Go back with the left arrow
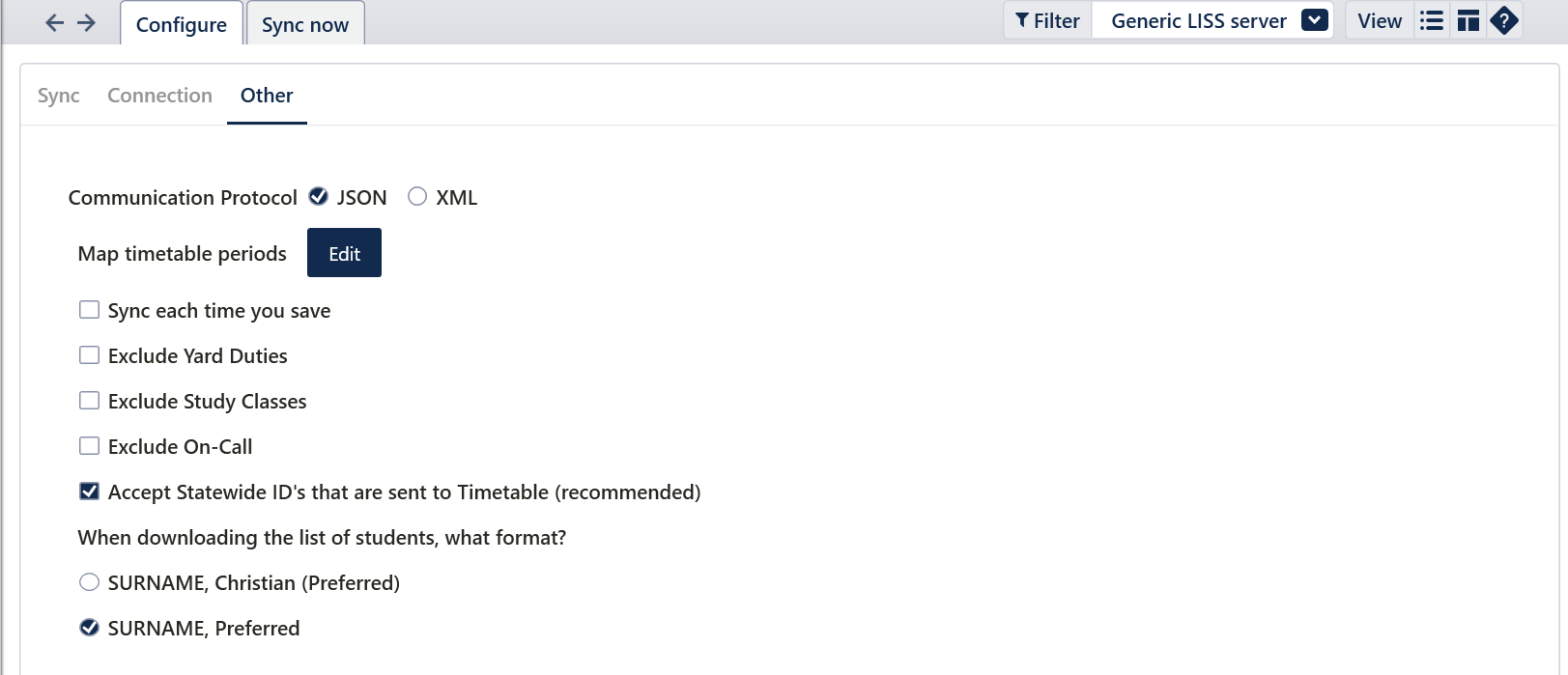The height and width of the screenshot is (675, 1568). pos(55,22)
